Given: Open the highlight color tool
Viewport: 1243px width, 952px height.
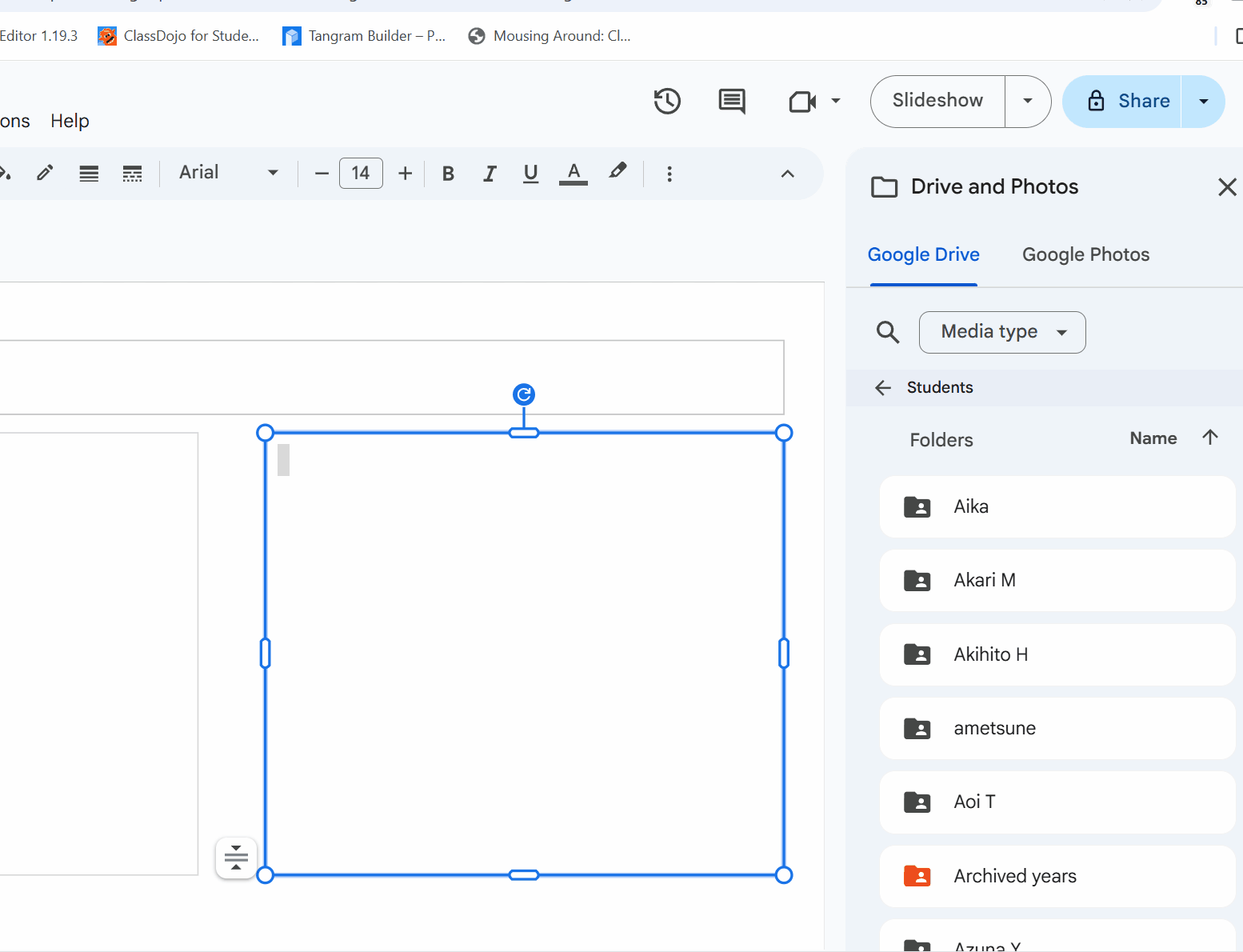Looking at the screenshot, I should tap(618, 172).
